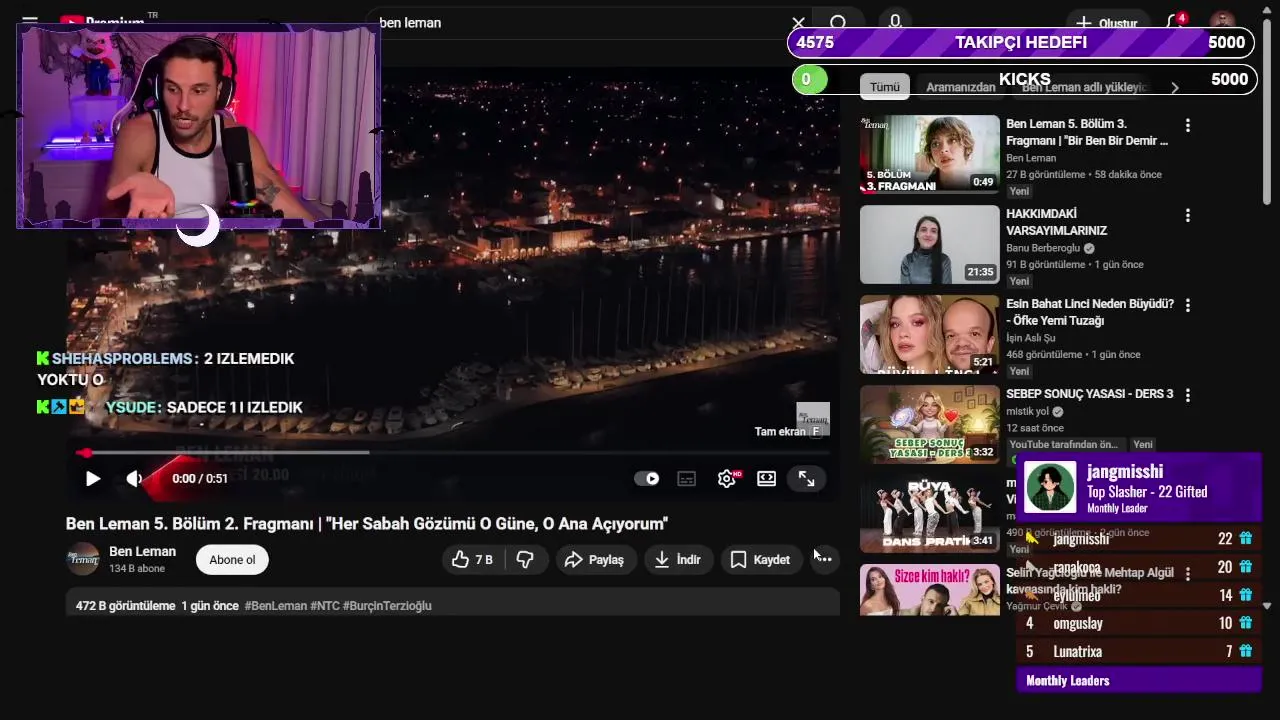Click the Lunatrixa leaderboard row

click(1139, 651)
